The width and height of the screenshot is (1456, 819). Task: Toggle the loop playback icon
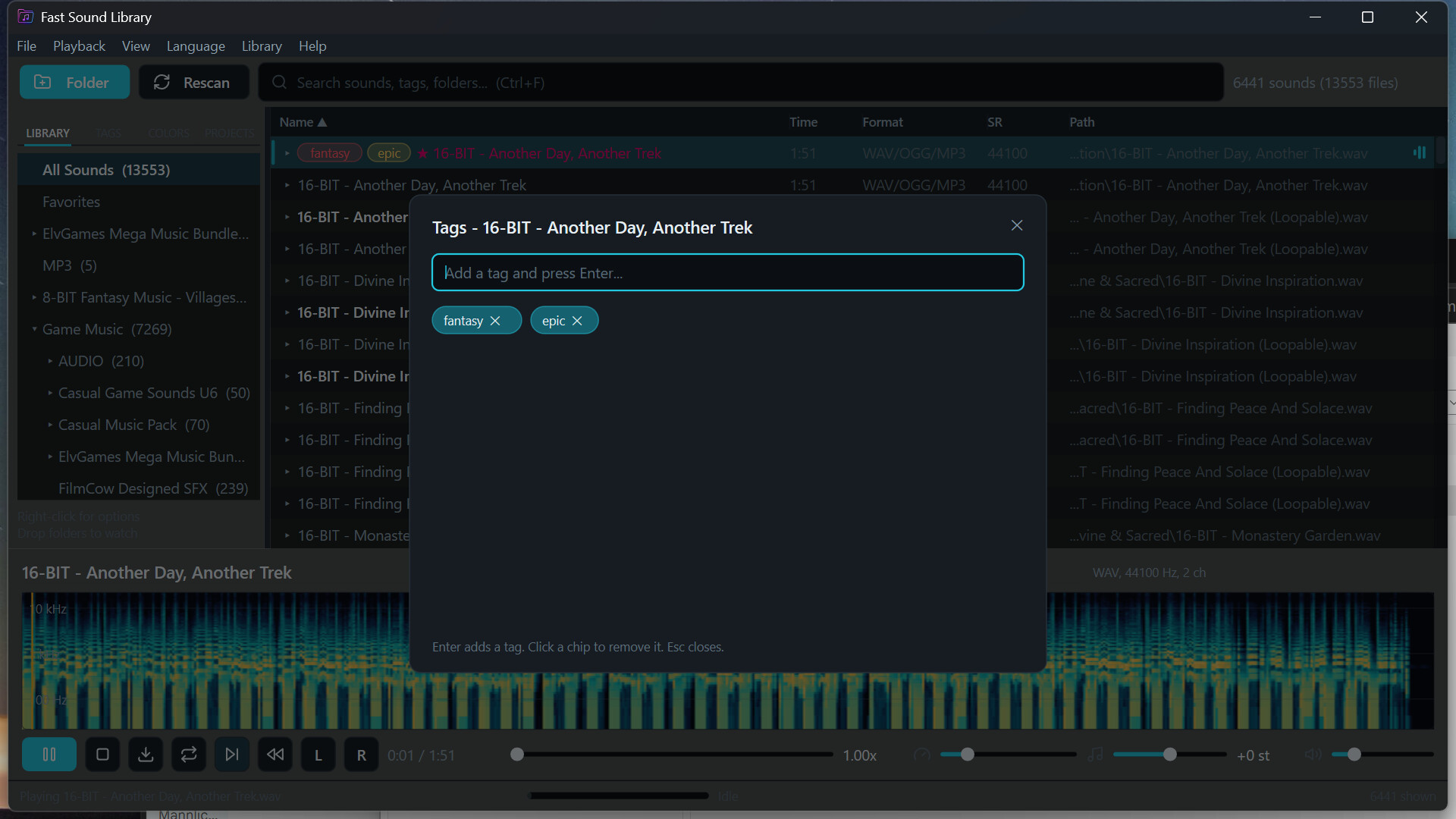coord(189,755)
